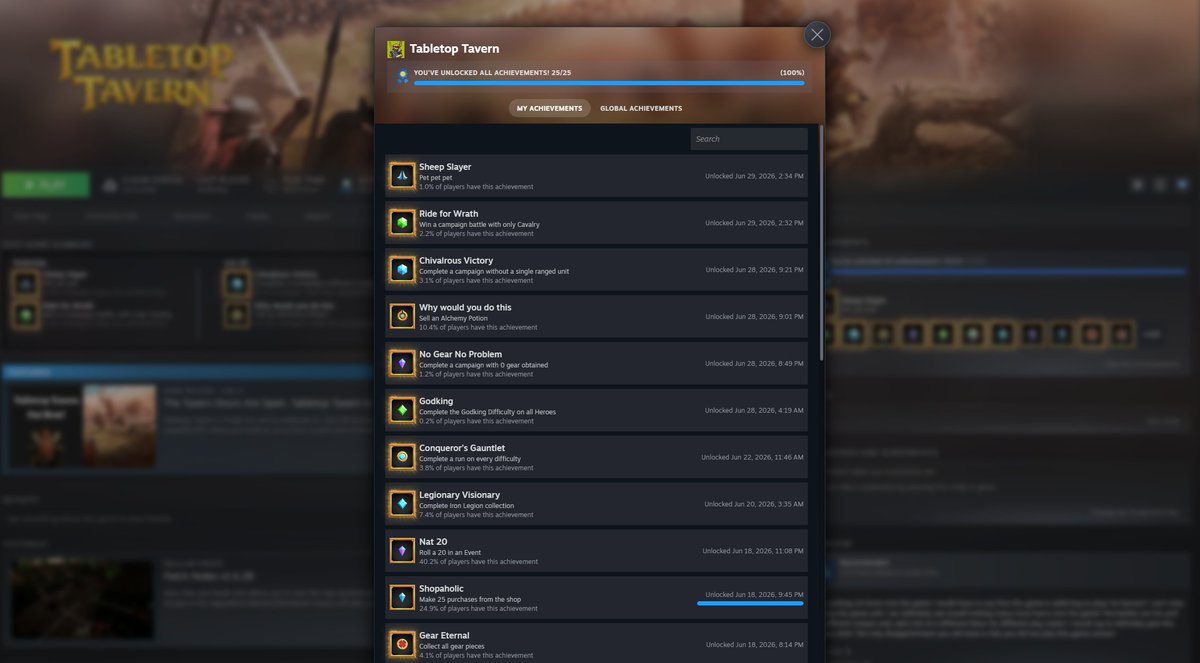The height and width of the screenshot is (663, 1200).
Task: Click the 'Shopaholic' title text
Action: click(442, 589)
